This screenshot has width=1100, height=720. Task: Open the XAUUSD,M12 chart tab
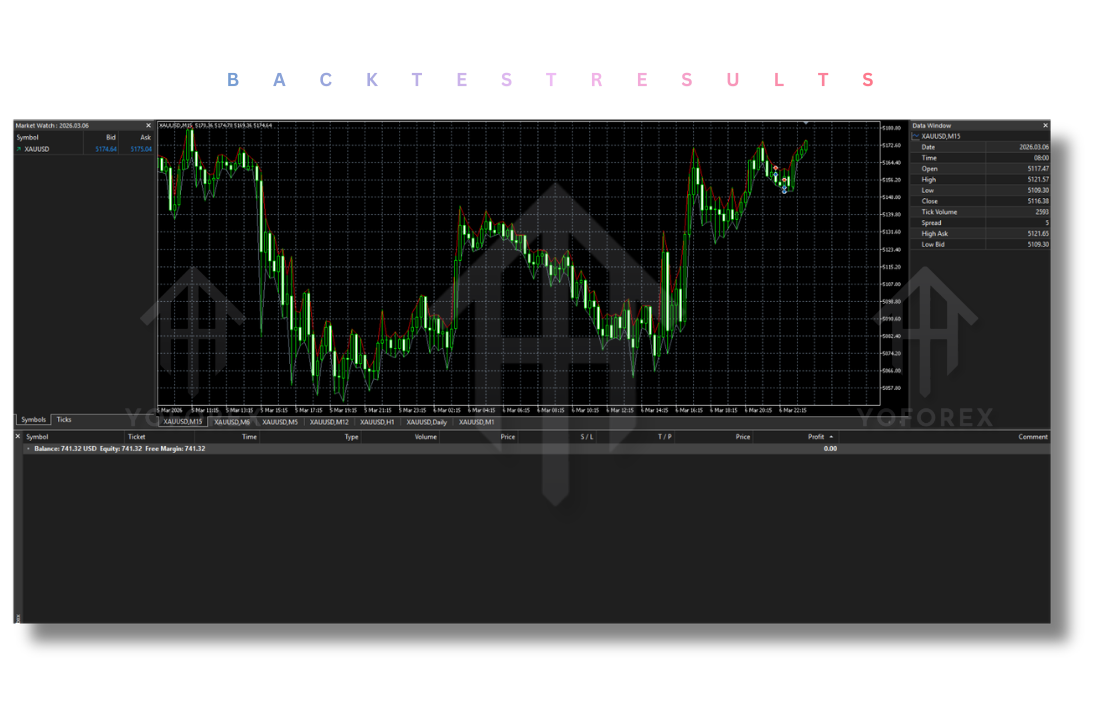329,422
